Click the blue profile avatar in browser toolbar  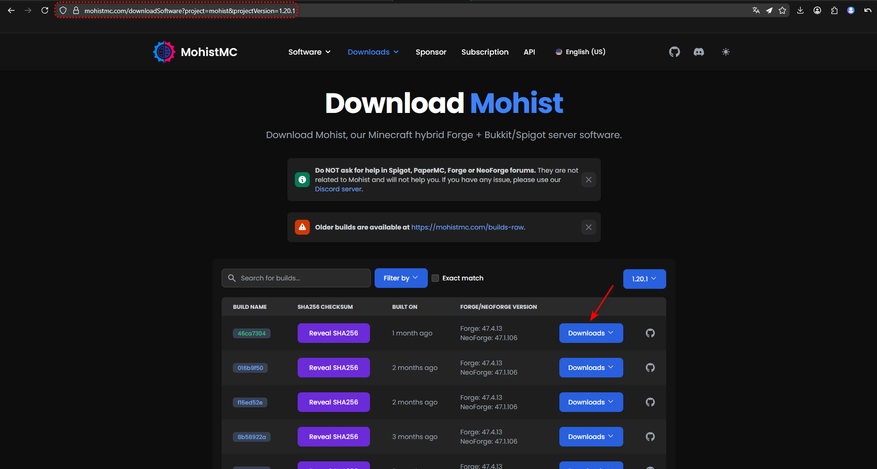[851, 11]
